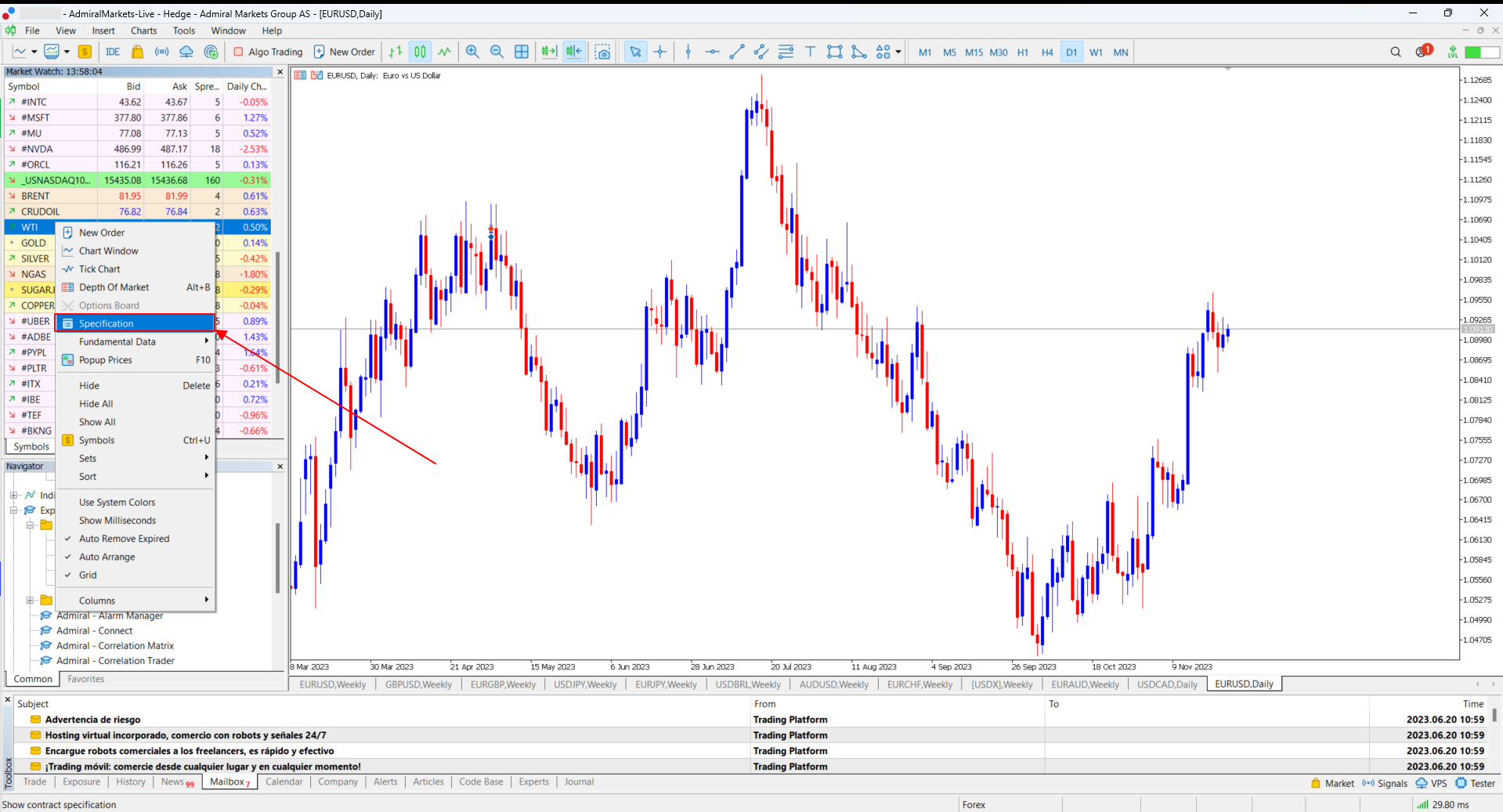This screenshot has width=1503, height=812.
Task: Switch to the GBPUSD,Weekly chart tab
Action: (418, 684)
